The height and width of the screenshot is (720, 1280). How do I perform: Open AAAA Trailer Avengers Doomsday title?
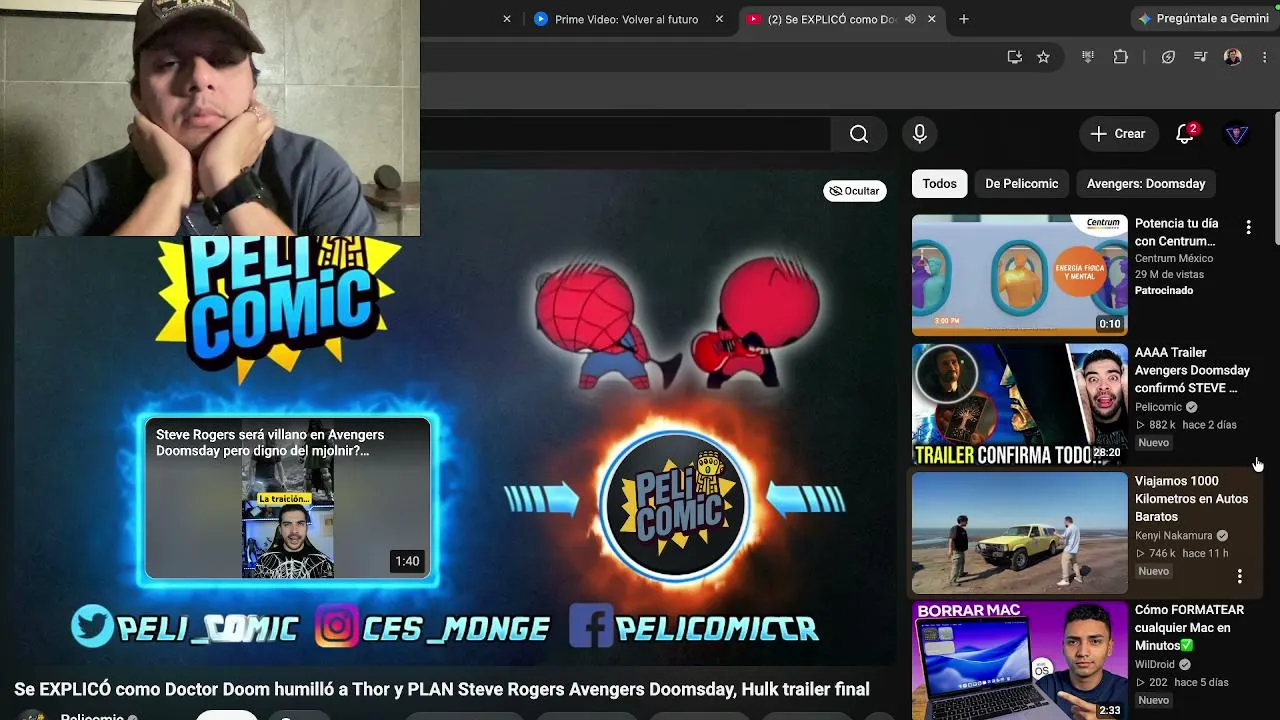coord(1192,370)
